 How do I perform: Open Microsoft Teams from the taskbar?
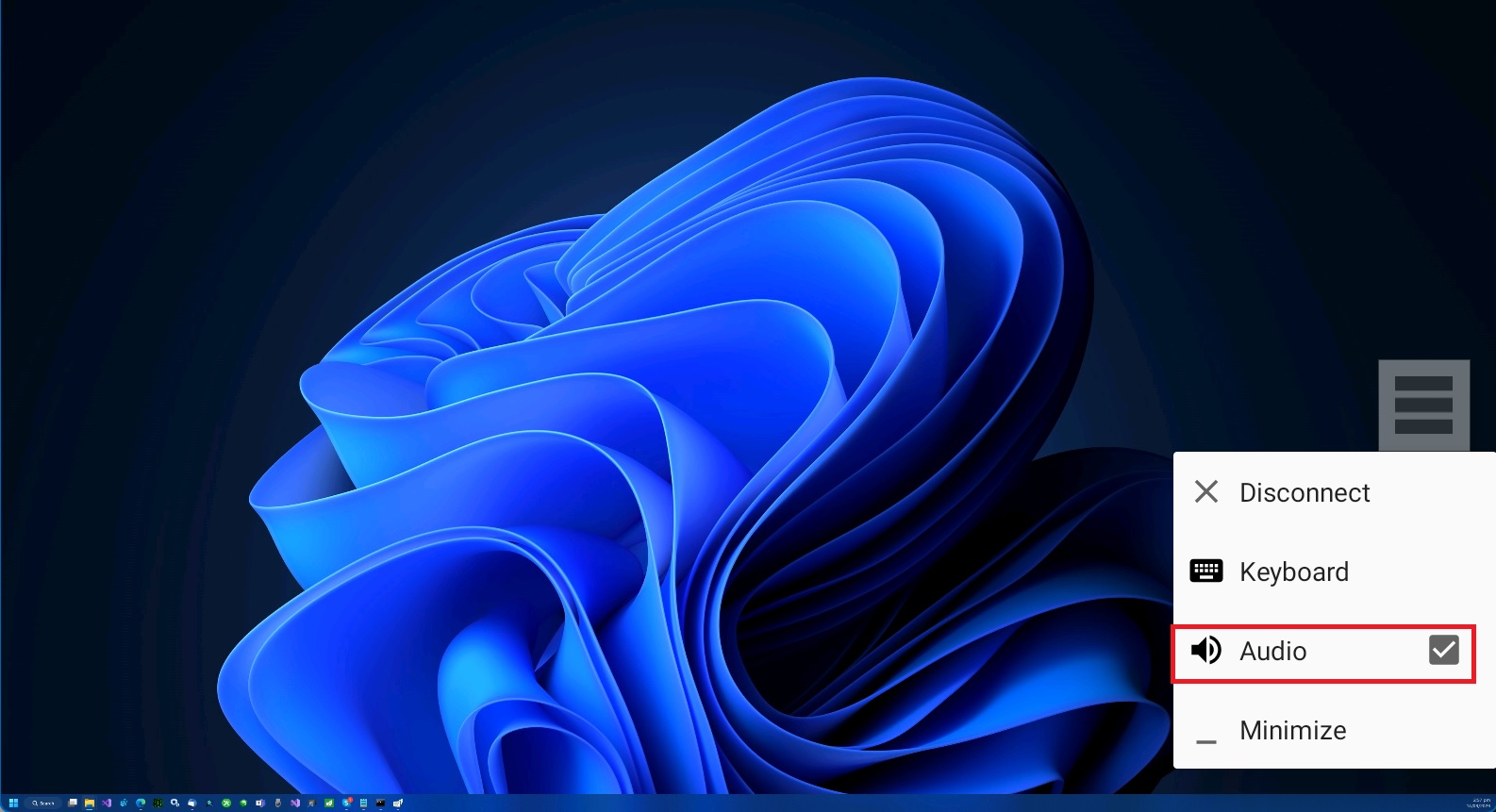259,804
